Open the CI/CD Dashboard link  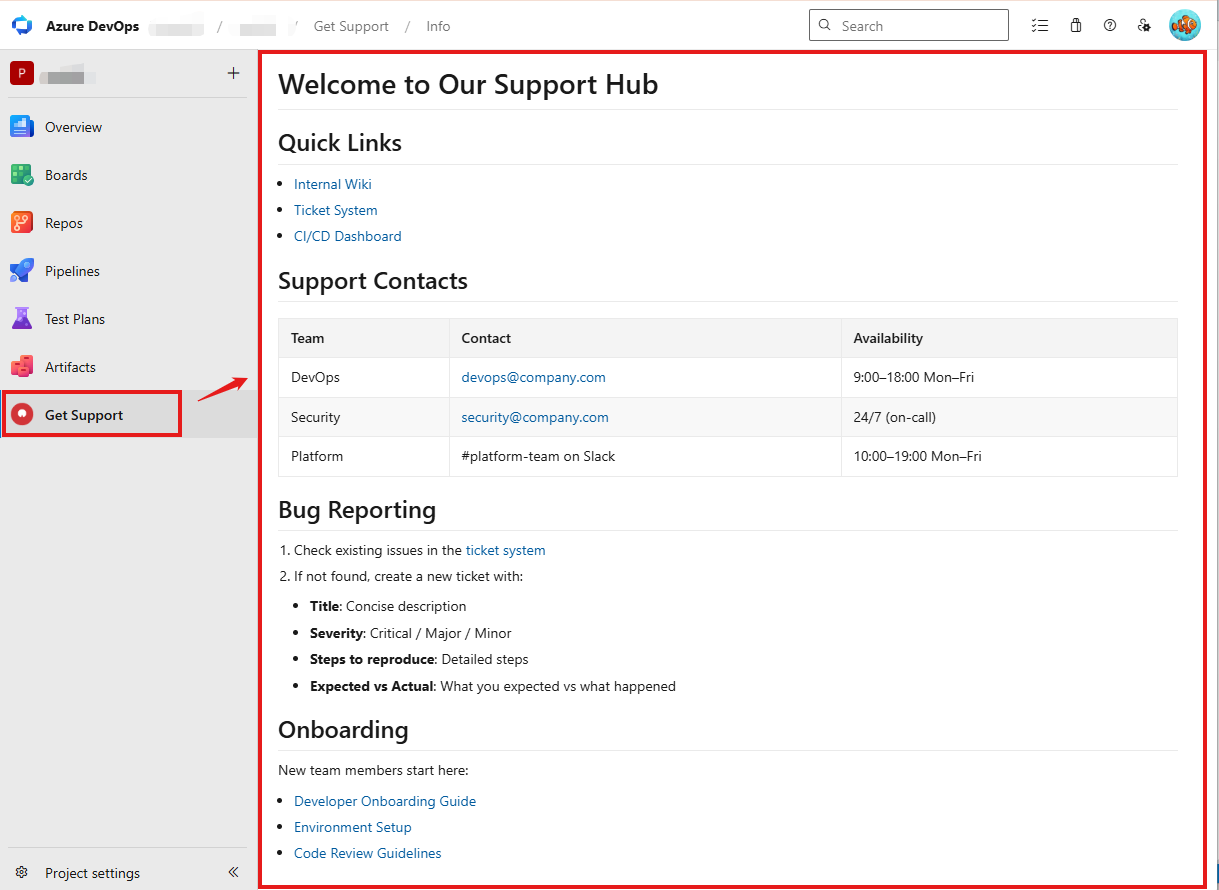pyautogui.click(x=348, y=236)
